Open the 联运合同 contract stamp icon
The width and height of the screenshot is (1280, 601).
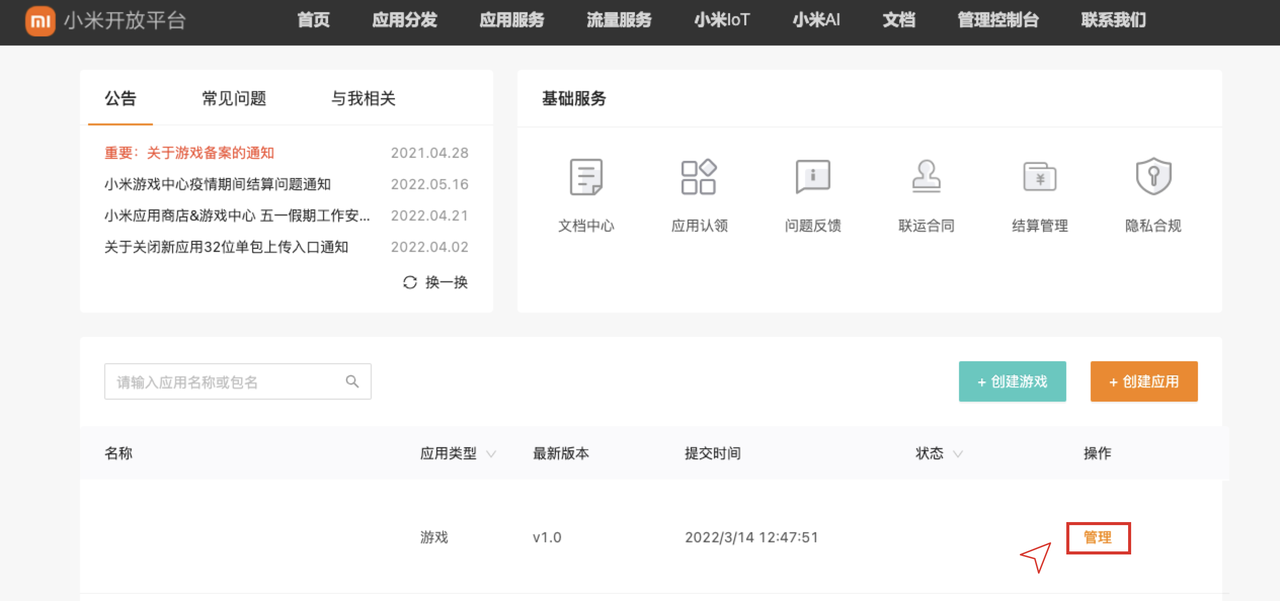click(x=926, y=178)
